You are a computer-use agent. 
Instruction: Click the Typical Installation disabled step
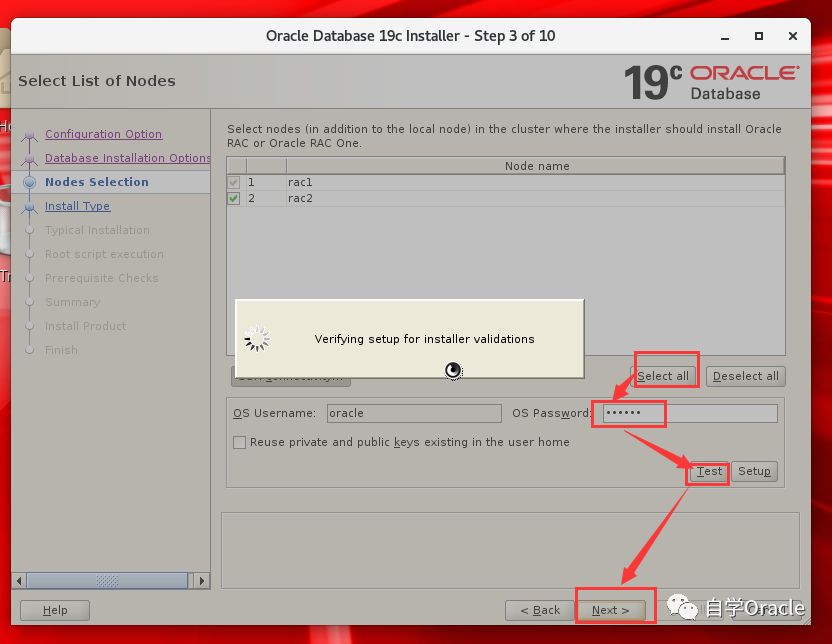click(97, 230)
